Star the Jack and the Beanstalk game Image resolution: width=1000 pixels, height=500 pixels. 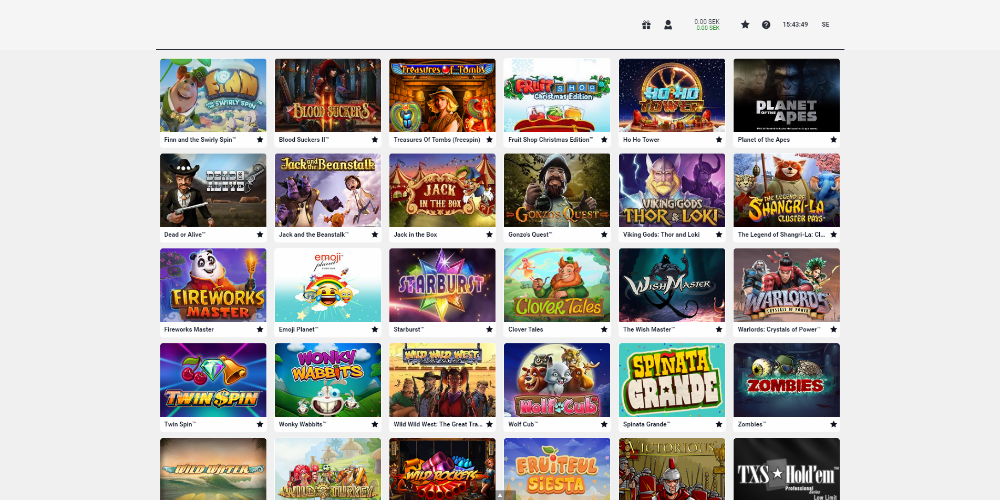coord(374,235)
